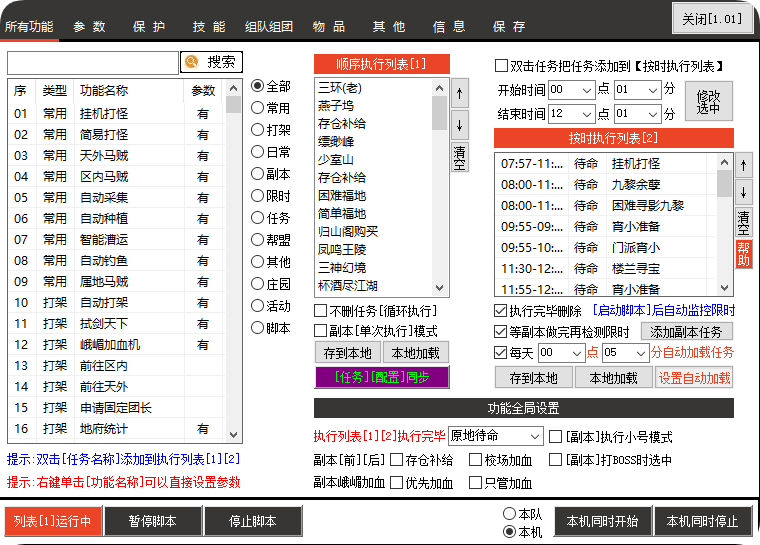This screenshot has width=760, height=545.
Task: Click the purple [任务][配置]同步 button
Action: (x=381, y=378)
